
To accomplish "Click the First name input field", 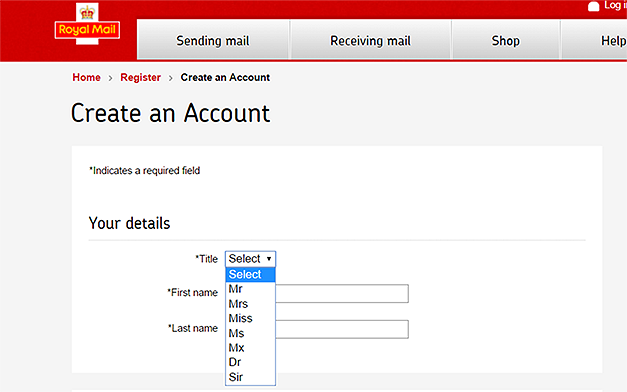I will (x=342, y=293).
